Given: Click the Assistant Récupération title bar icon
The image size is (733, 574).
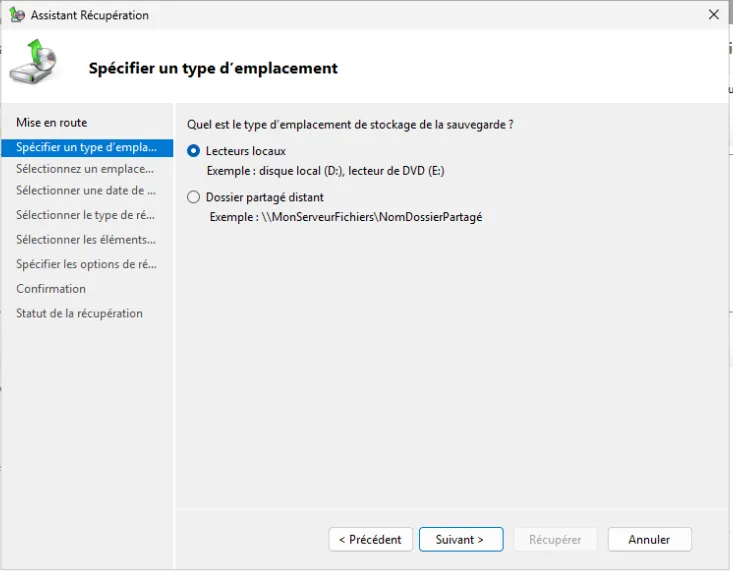Looking at the screenshot, I should (x=17, y=15).
